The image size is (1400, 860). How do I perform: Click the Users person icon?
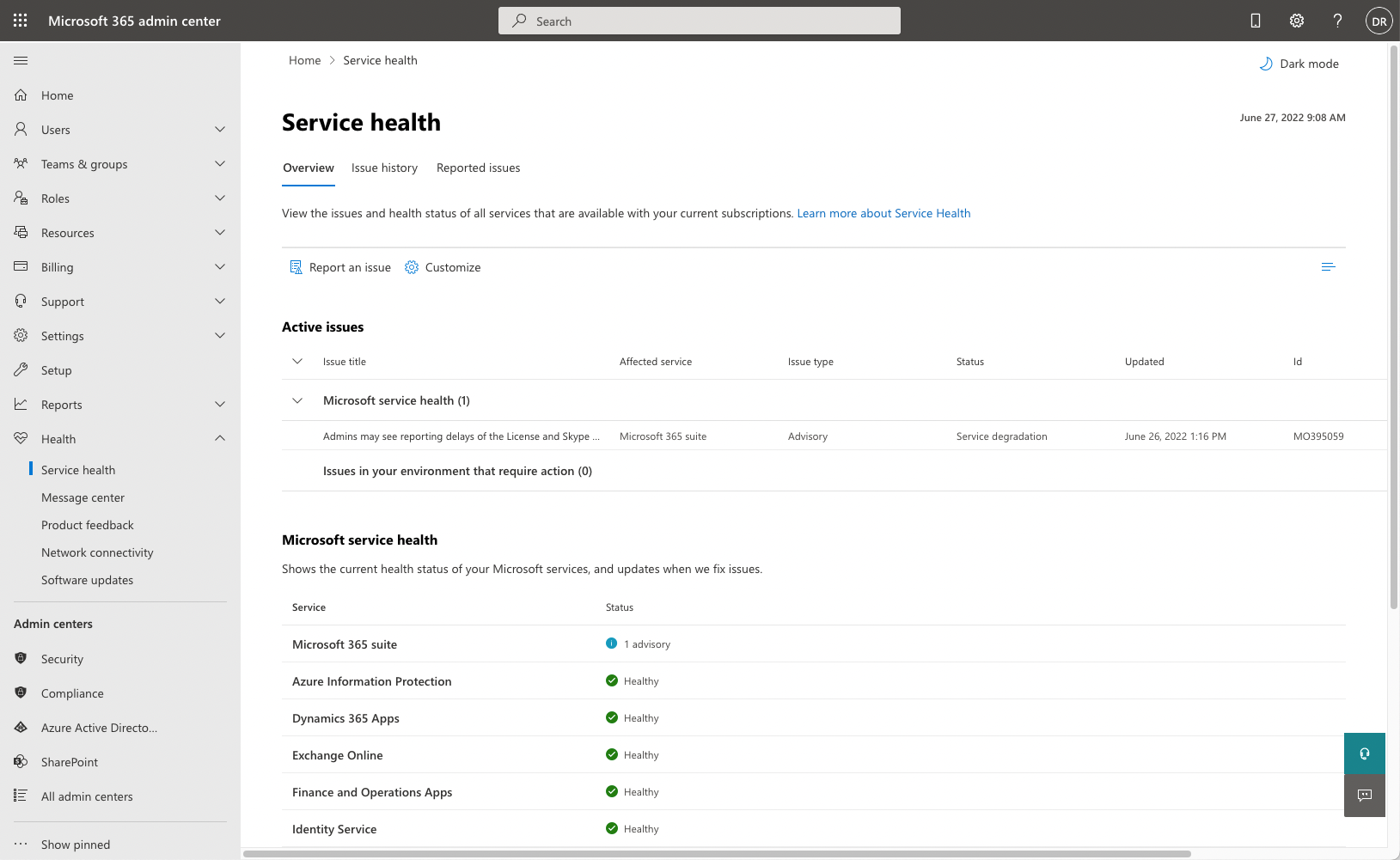tap(21, 129)
